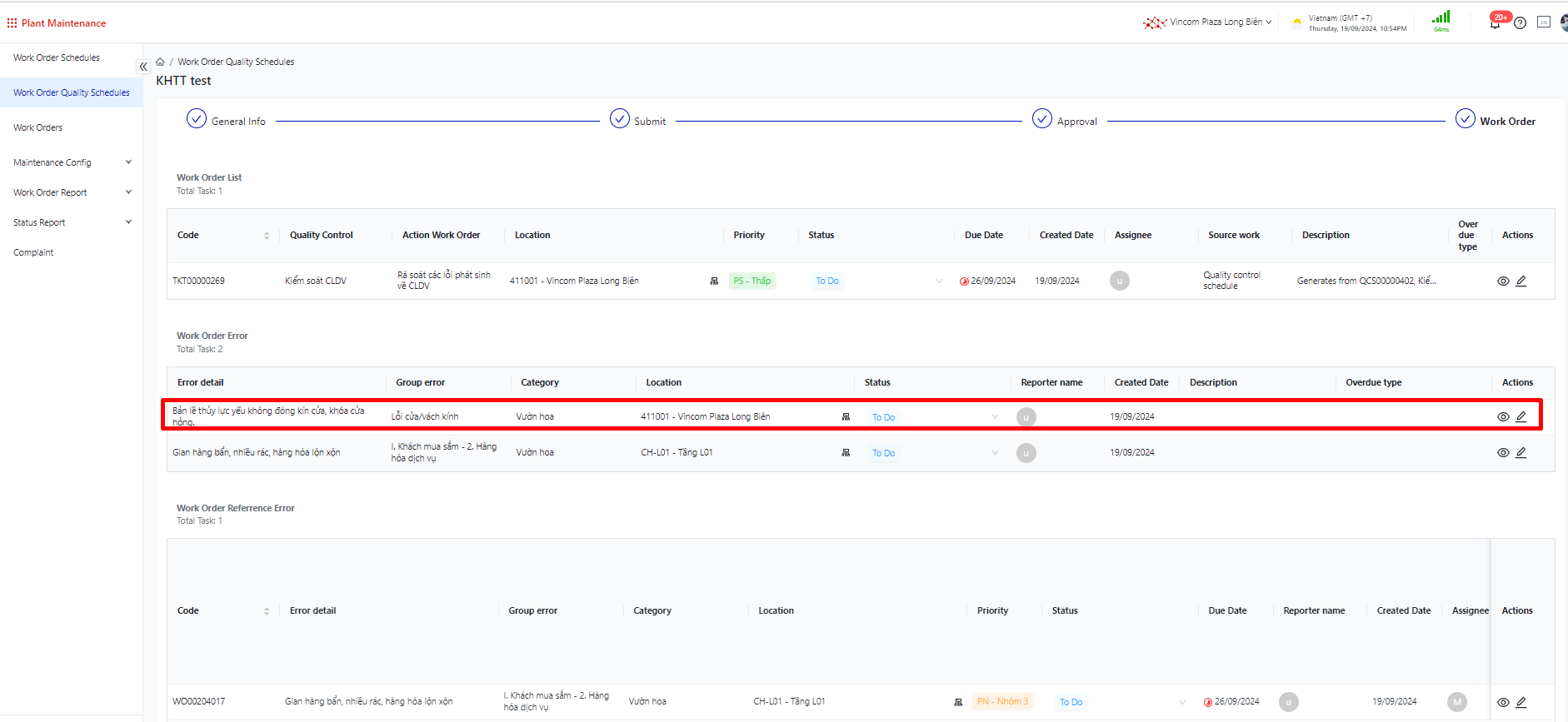
Task: Open the help question mark icon
Action: click(x=1520, y=22)
